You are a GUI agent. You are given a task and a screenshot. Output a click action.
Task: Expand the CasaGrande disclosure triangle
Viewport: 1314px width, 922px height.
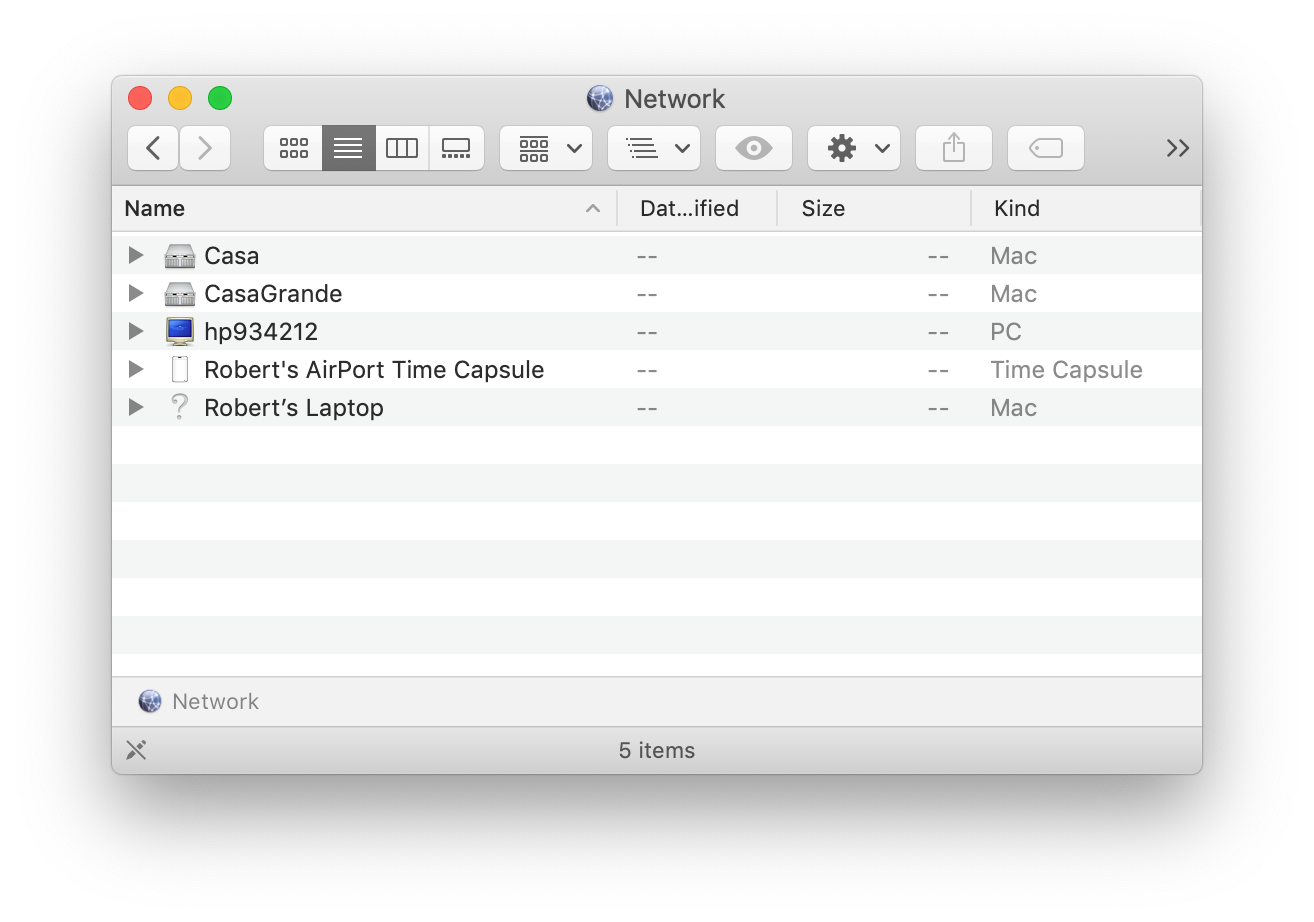(136, 293)
